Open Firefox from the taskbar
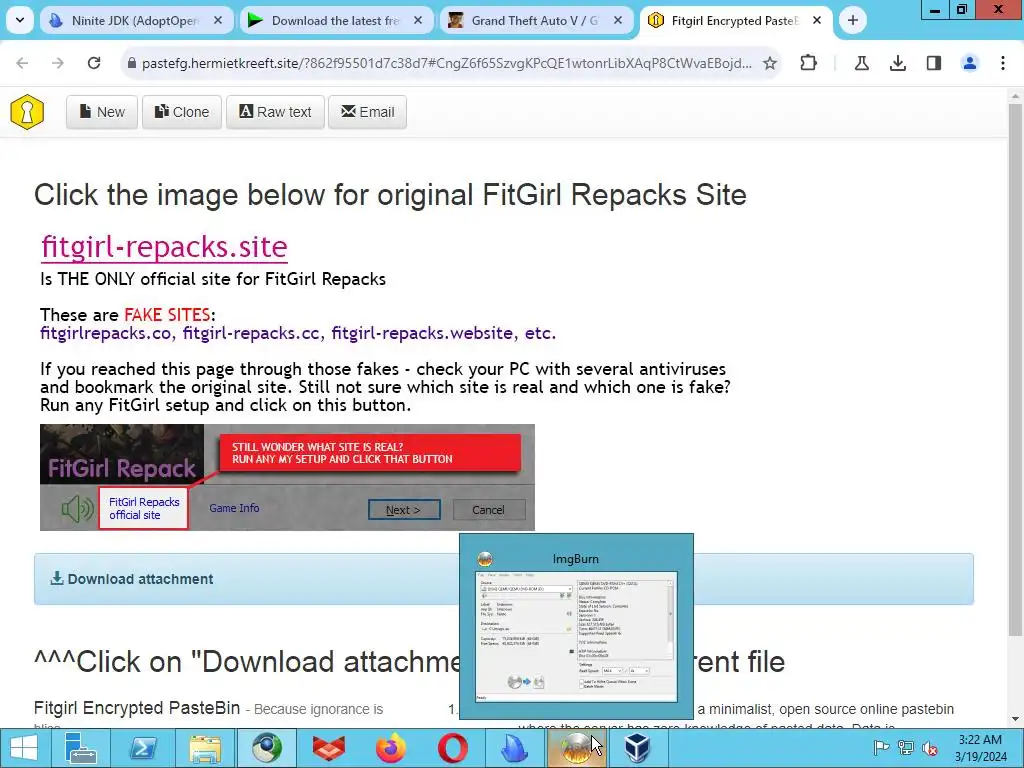The height and width of the screenshot is (768, 1024). (x=391, y=748)
